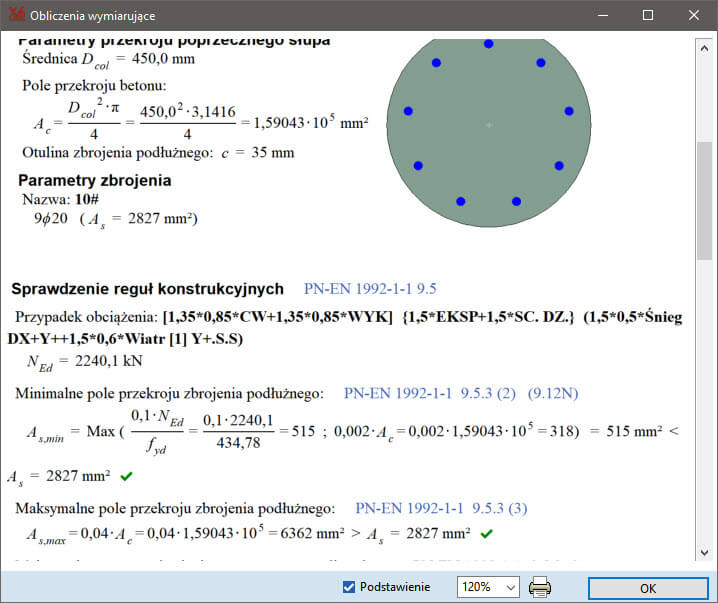
Task: Open the PN-EN 1992-1-1 9.5.3 (2) link
Action: [431, 394]
